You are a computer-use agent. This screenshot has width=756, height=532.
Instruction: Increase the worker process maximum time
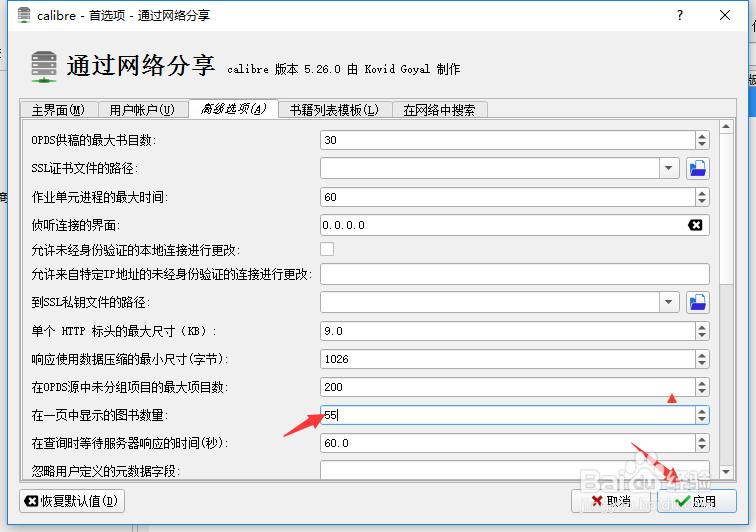pyautogui.click(x=702, y=193)
